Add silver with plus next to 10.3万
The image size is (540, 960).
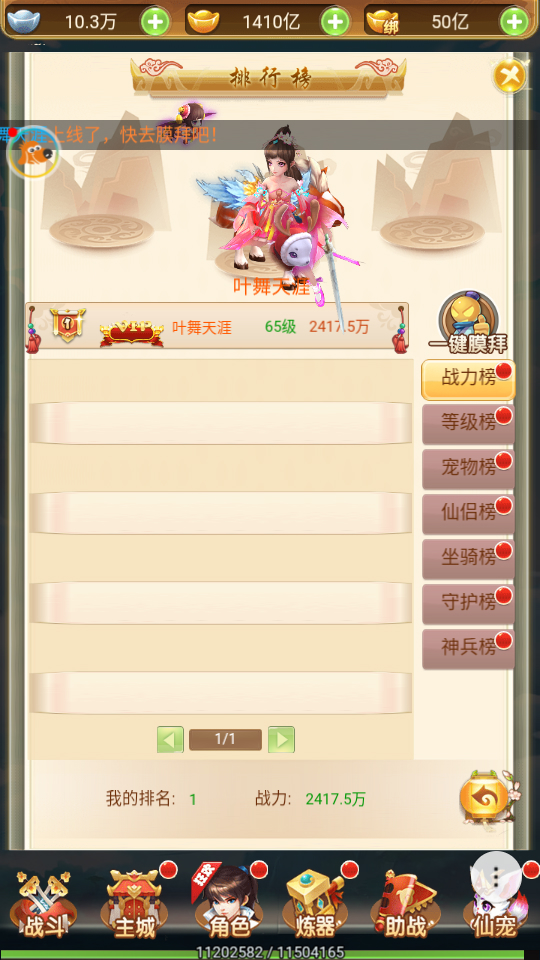point(156,23)
